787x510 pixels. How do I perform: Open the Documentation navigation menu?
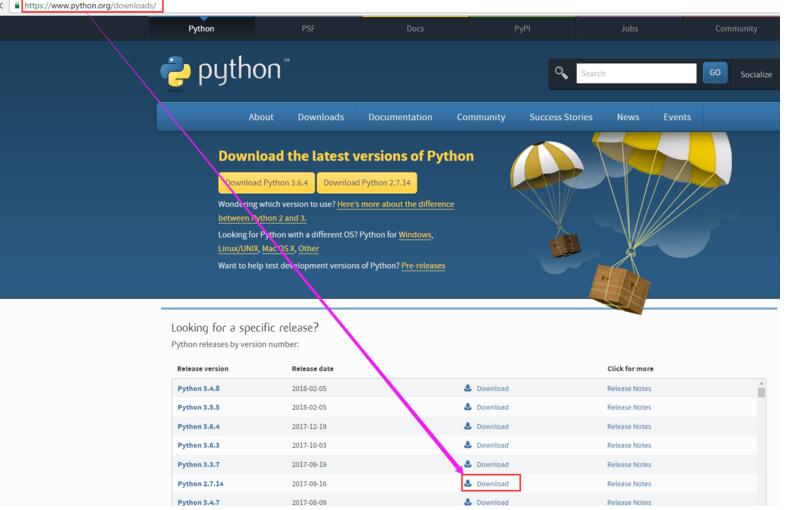(x=400, y=117)
